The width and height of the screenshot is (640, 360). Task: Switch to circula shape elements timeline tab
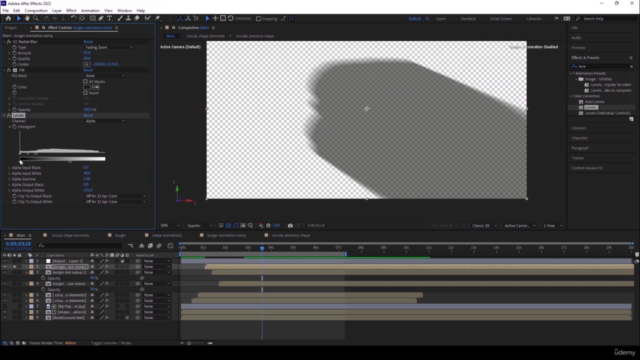click(70, 235)
